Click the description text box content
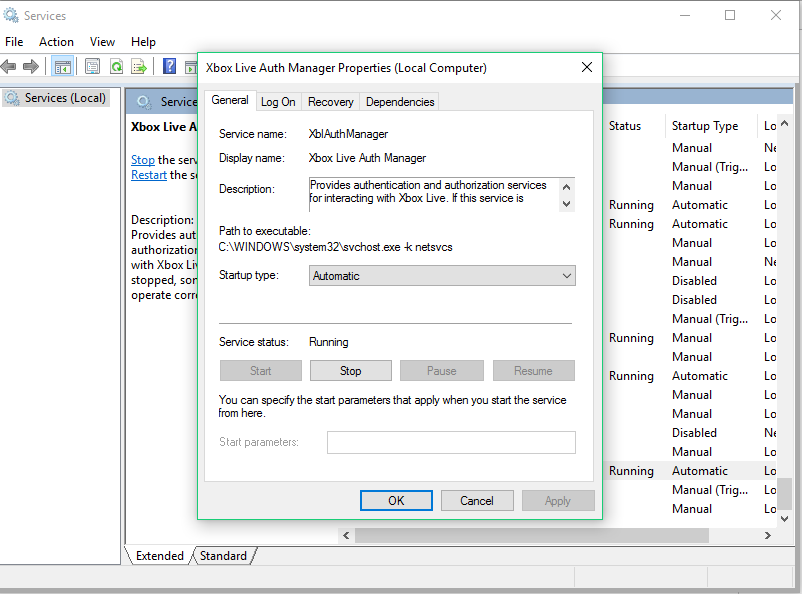Image resolution: width=802 pixels, height=594 pixels. (435, 194)
